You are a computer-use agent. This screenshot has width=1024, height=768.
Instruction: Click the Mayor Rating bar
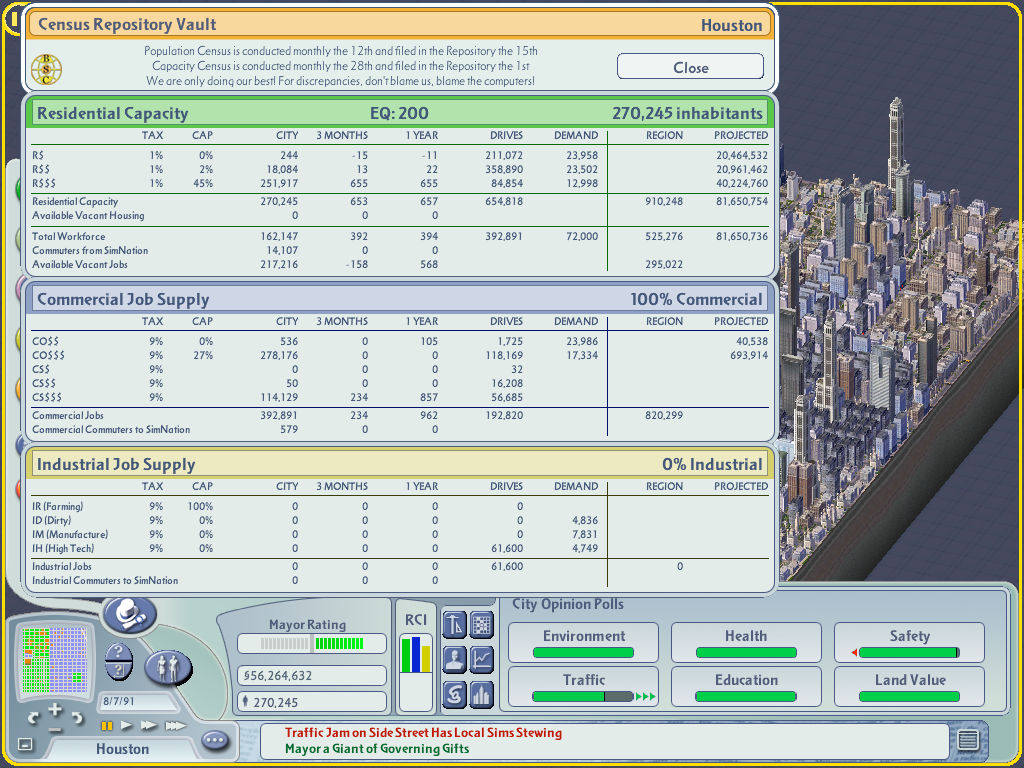(x=312, y=644)
